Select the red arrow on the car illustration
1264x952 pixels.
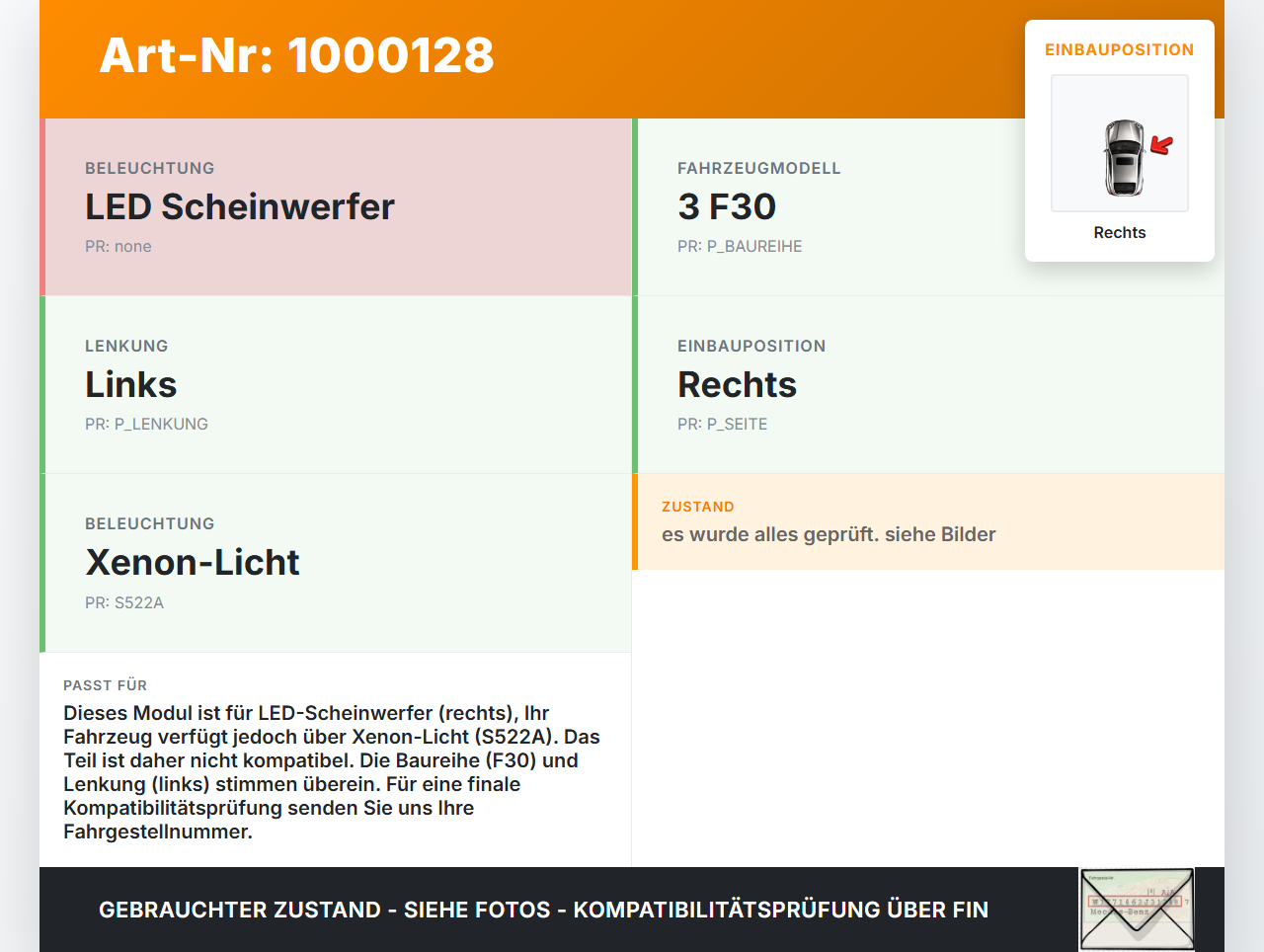click(1159, 144)
